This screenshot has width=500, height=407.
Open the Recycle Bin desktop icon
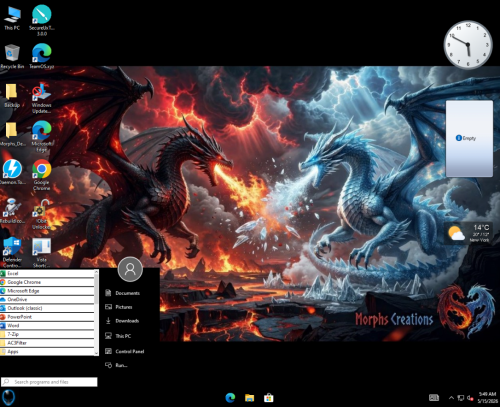tap(12, 56)
